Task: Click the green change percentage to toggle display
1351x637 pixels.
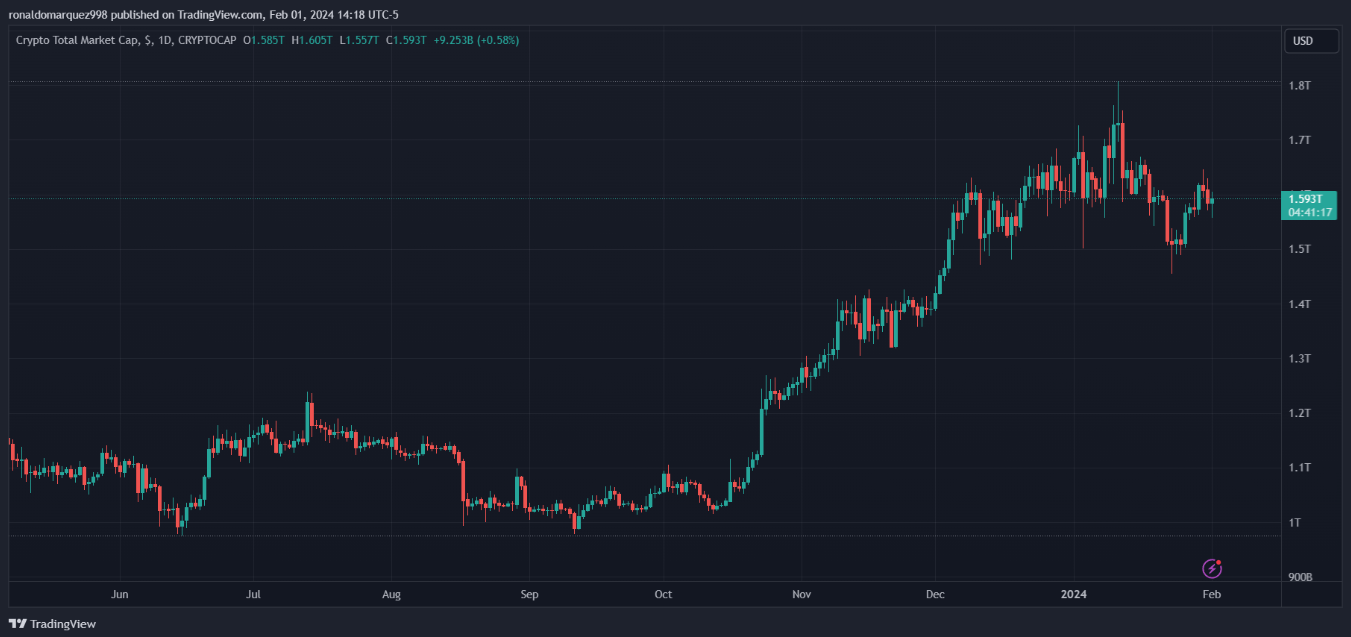Action: (x=495, y=41)
